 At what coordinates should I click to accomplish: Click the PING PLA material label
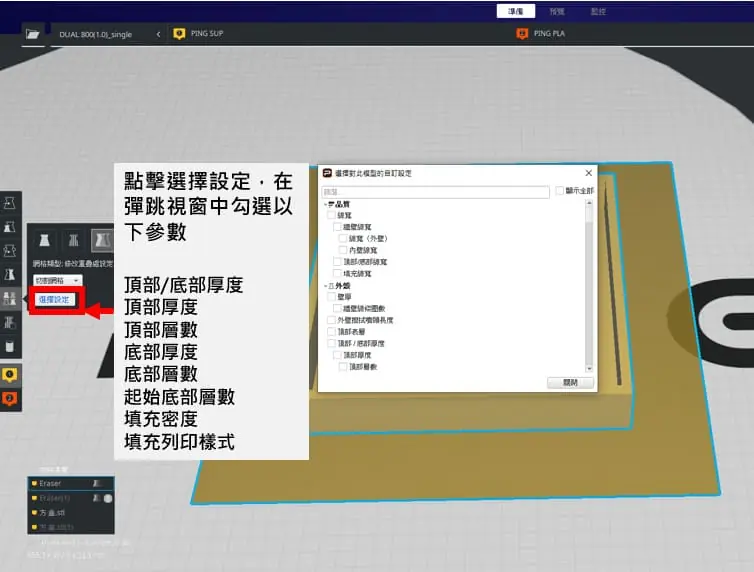coord(549,33)
